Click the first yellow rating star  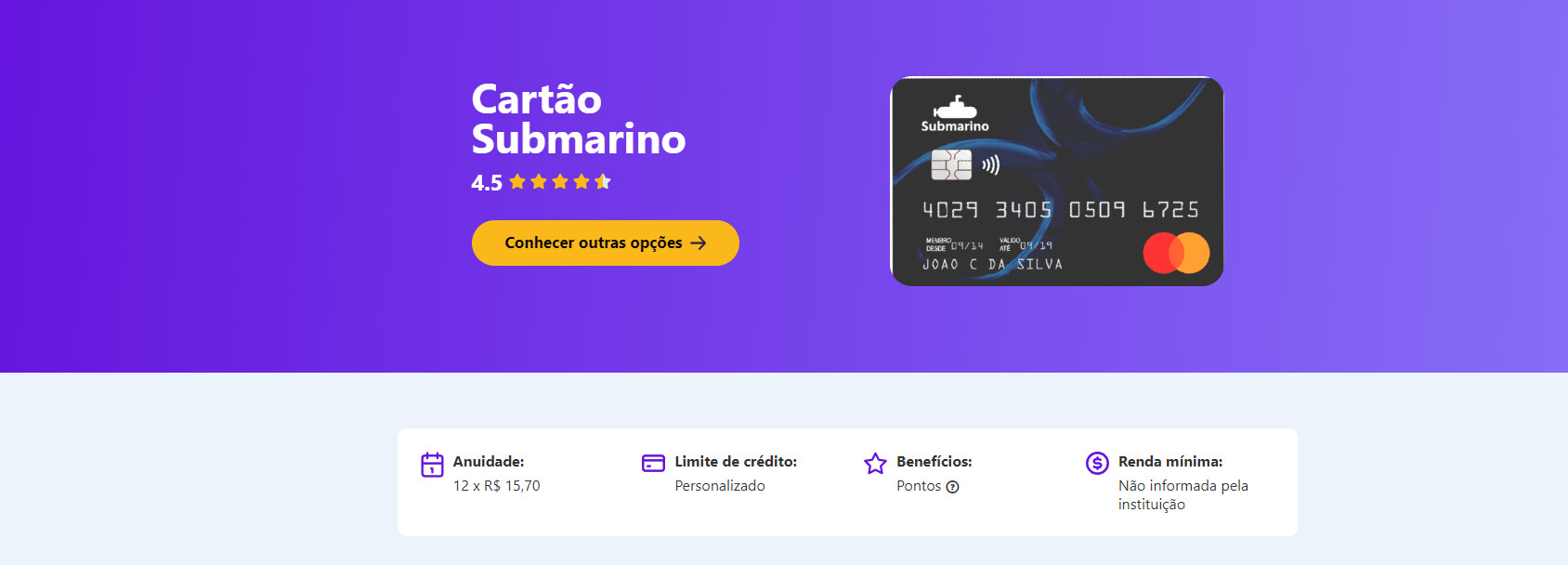point(517,181)
